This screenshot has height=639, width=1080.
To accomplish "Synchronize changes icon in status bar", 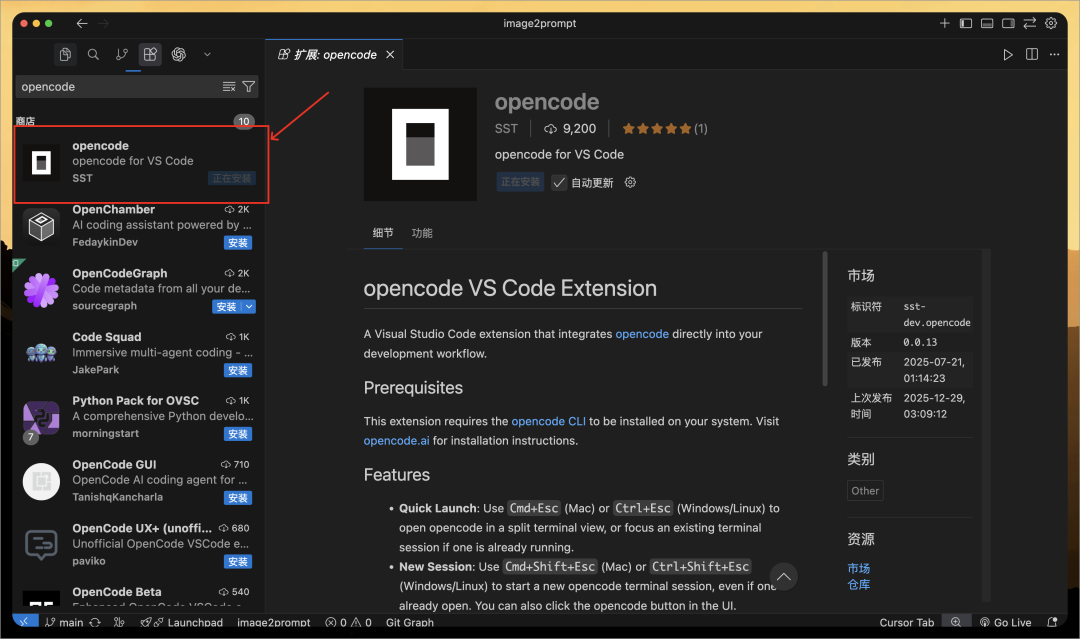I will (95, 622).
